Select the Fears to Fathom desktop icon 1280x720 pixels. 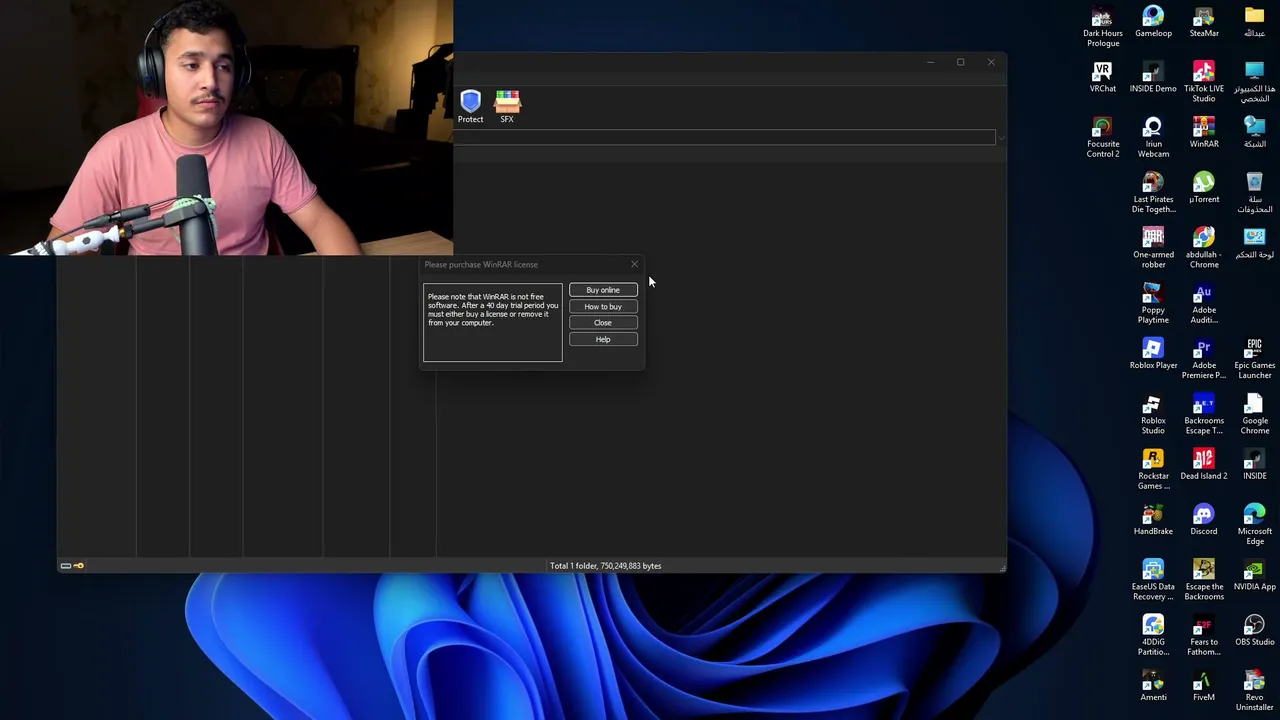tap(1204, 635)
